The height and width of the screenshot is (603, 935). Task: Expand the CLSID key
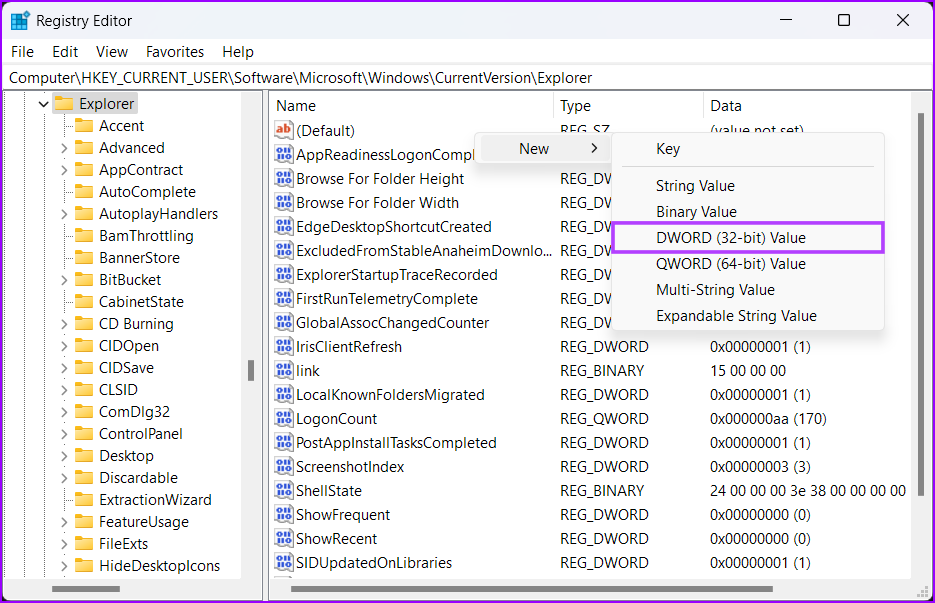pos(64,390)
